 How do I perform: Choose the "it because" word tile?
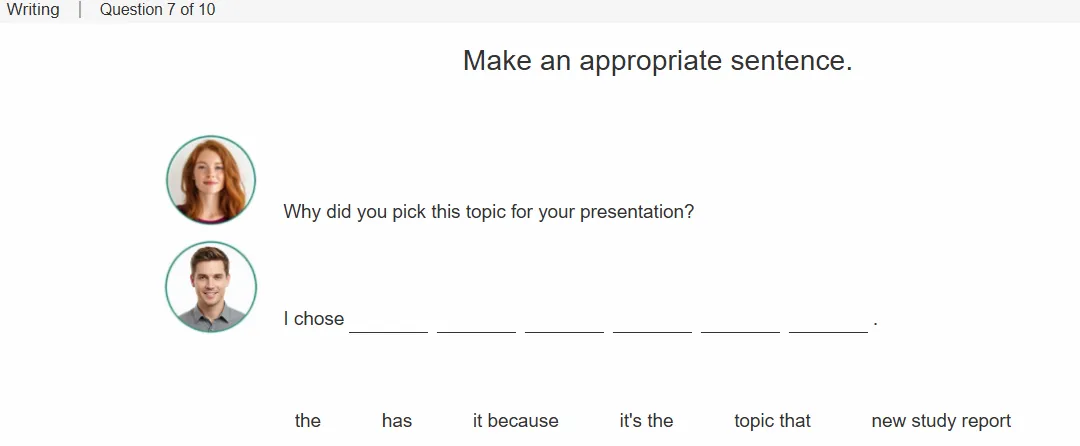coord(515,421)
